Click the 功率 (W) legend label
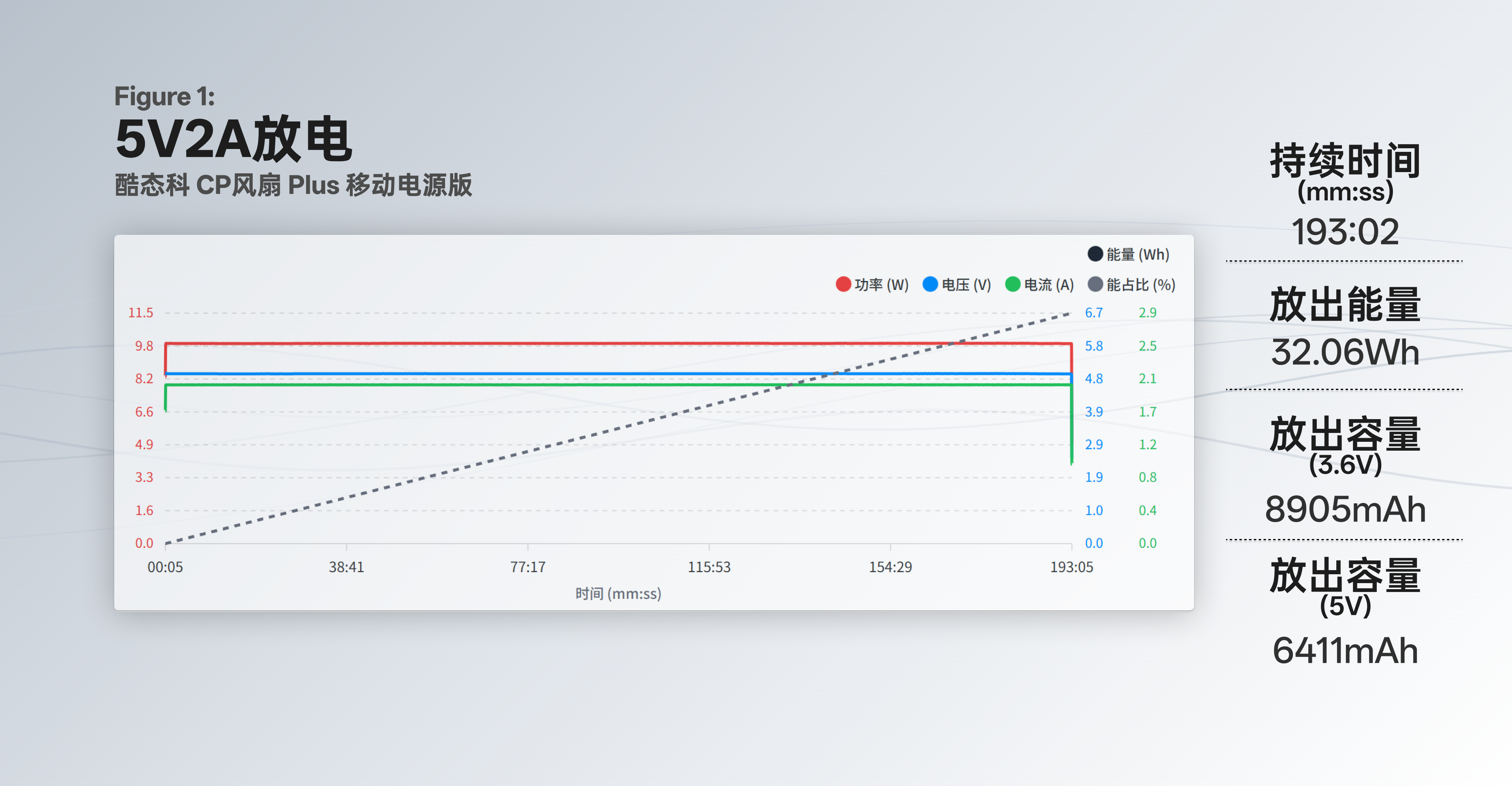The image size is (1512, 786). 882,285
